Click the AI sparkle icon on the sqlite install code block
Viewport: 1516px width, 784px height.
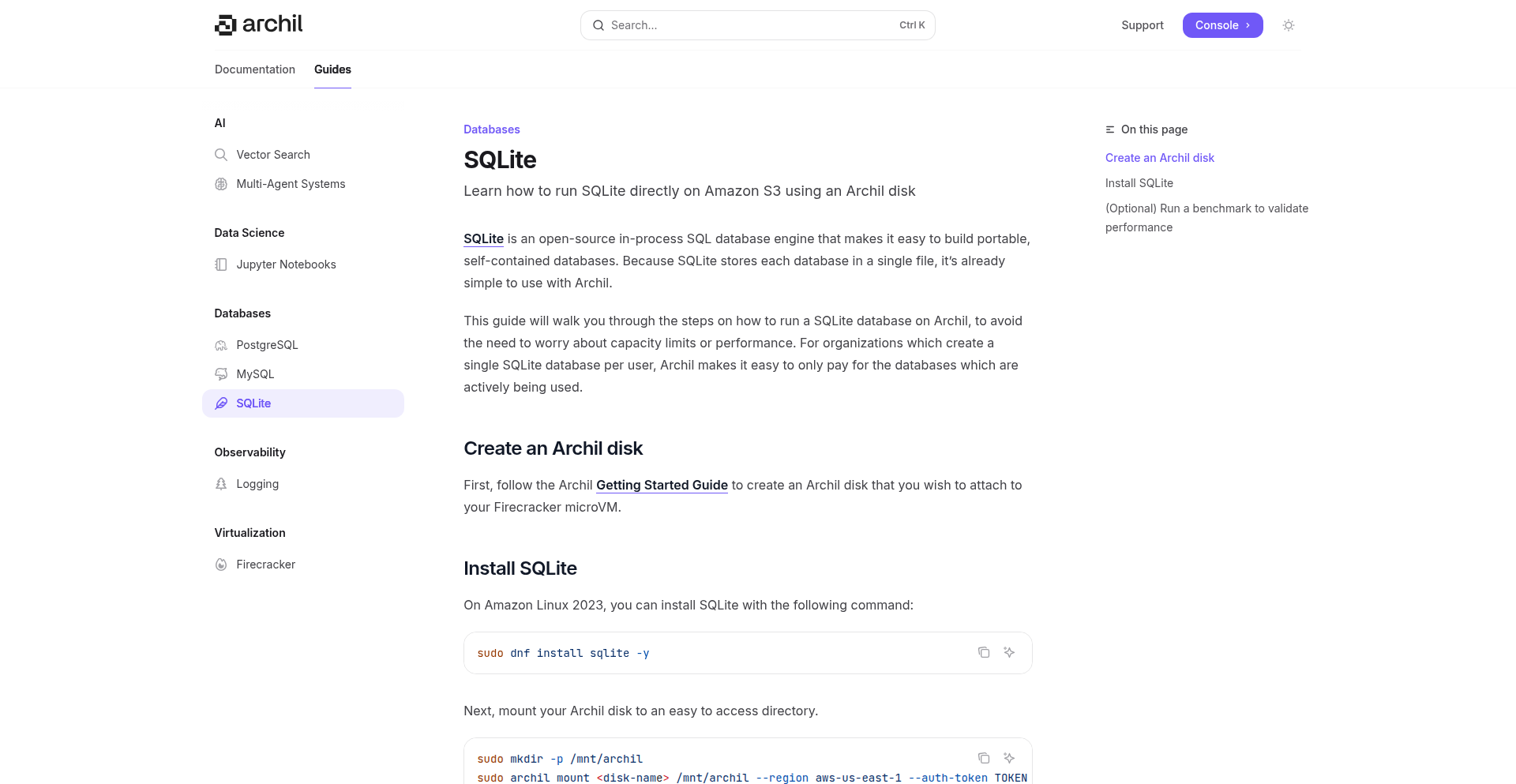coord(1009,652)
